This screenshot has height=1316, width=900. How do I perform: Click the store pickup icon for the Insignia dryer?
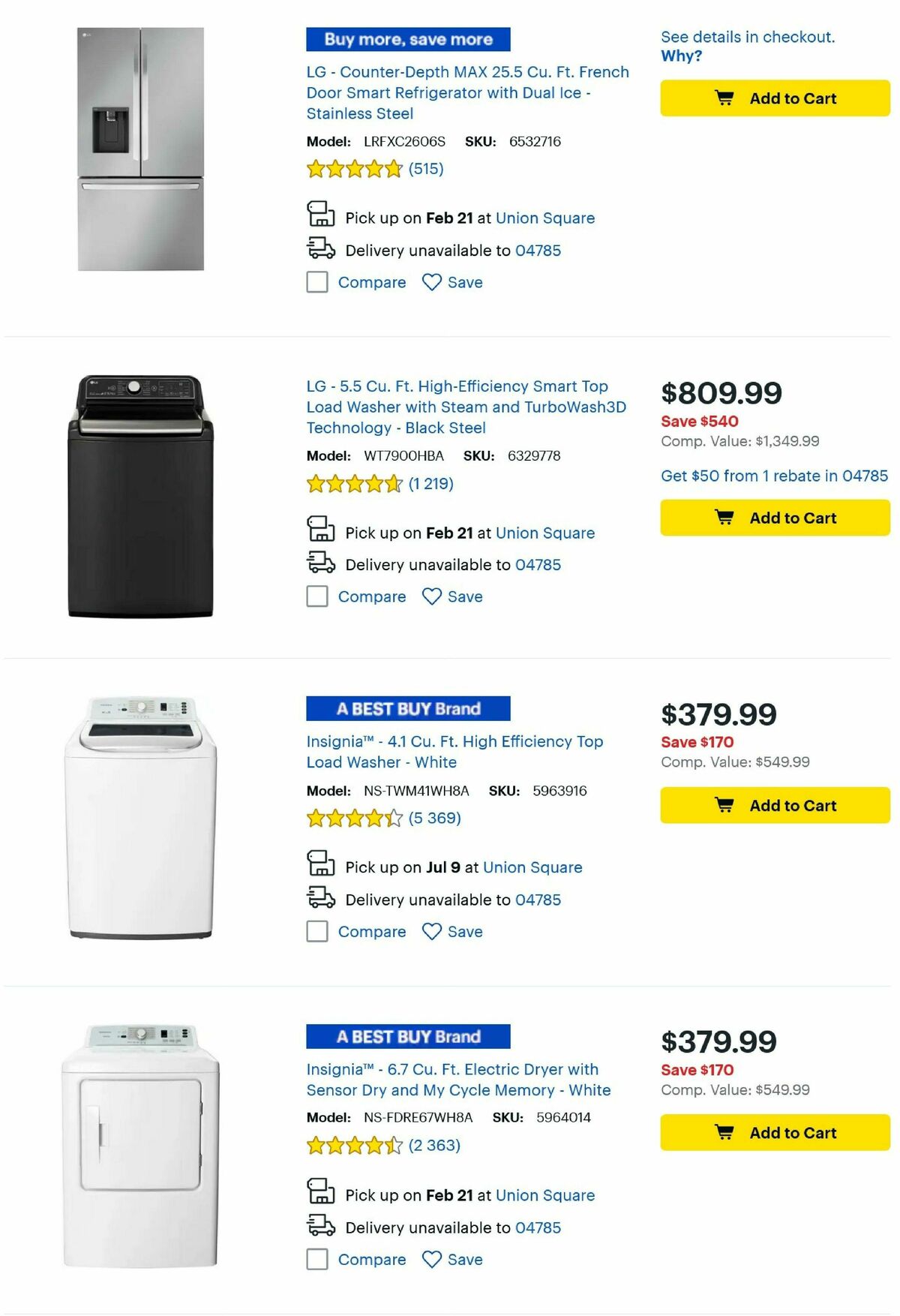(321, 1194)
